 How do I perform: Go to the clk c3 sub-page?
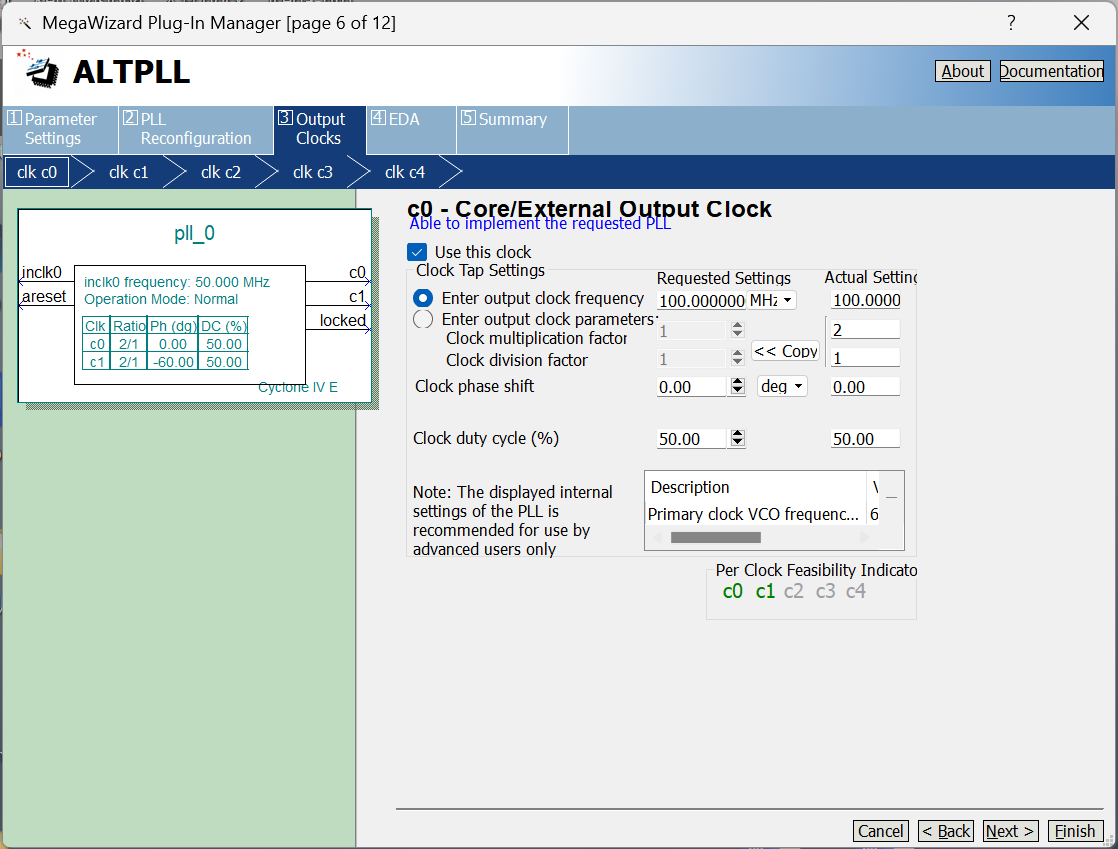312,172
